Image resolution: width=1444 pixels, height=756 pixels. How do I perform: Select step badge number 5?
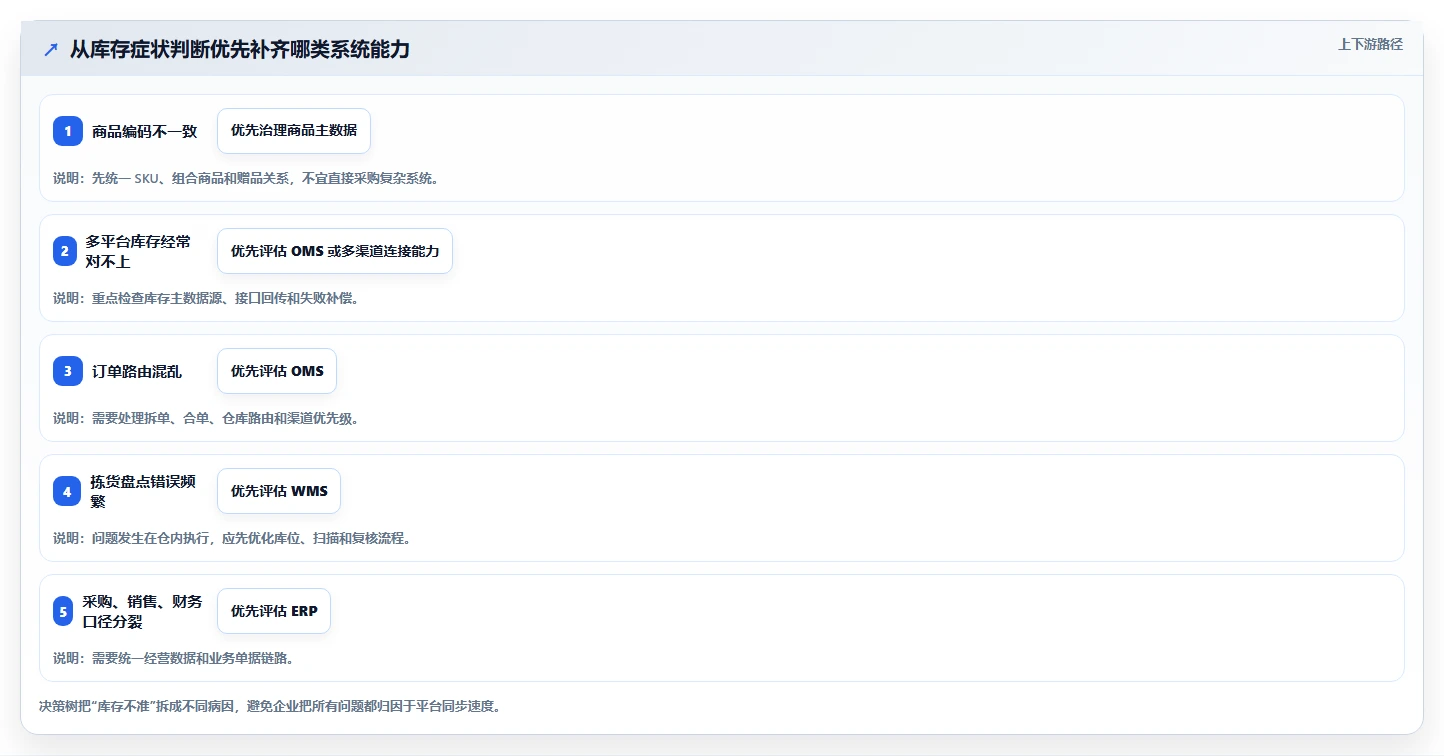[x=64, y=611]
